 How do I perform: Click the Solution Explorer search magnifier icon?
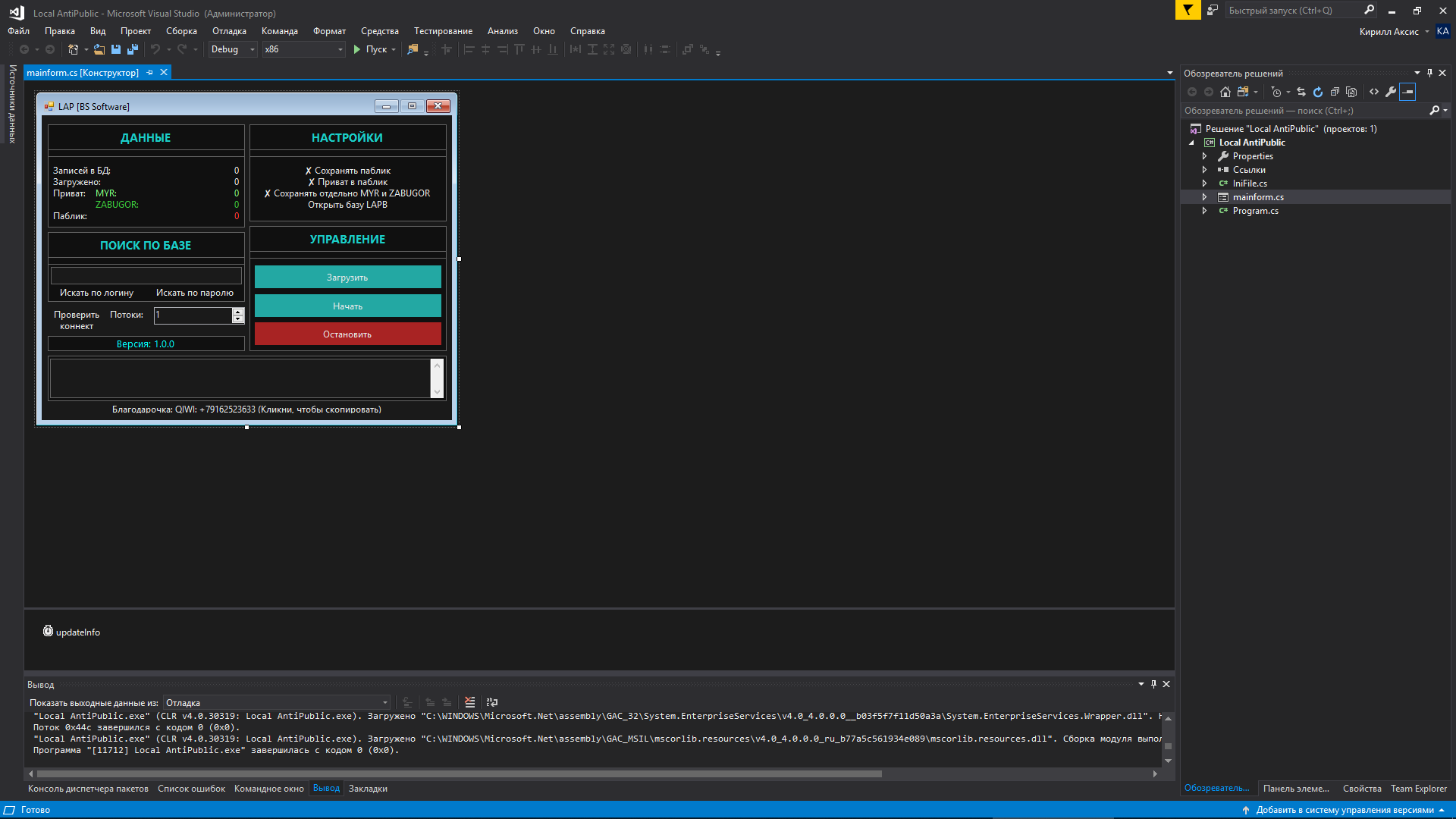click(1434, 111)
